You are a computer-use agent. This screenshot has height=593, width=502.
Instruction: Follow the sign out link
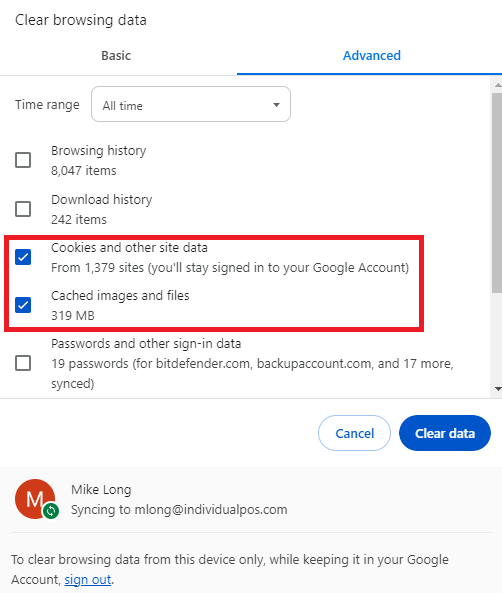tap(88, 579)
